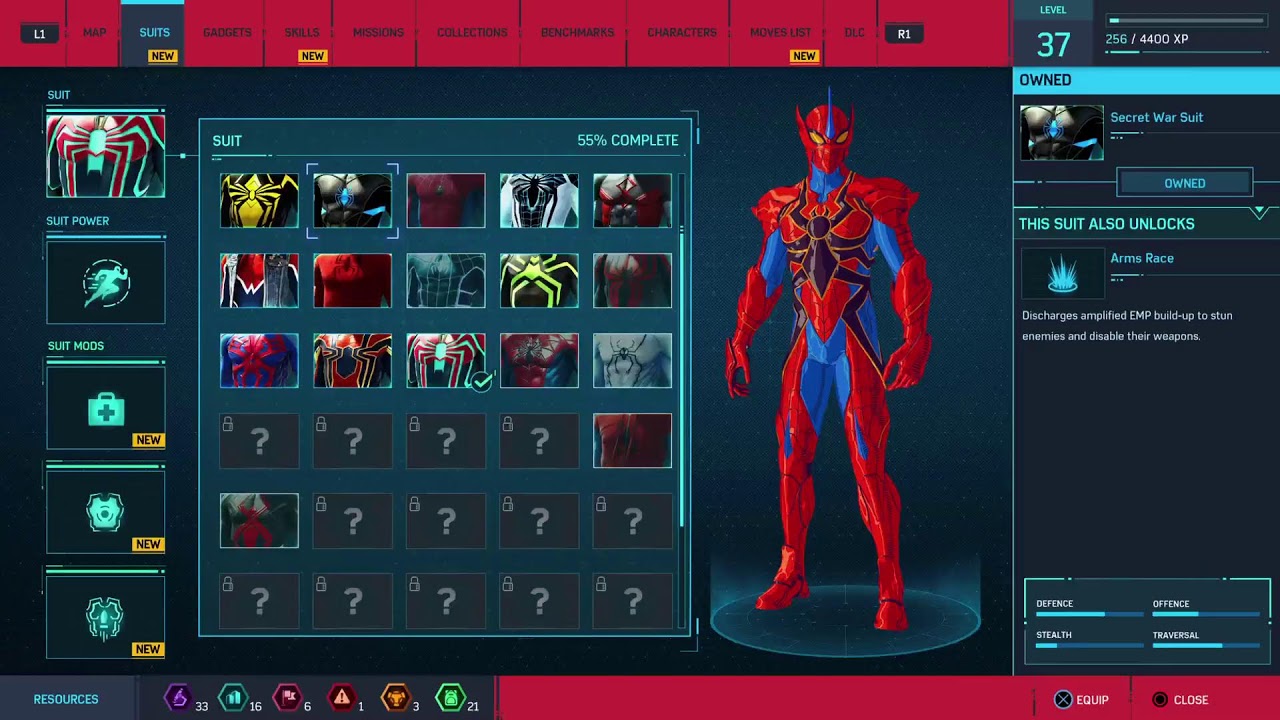
Task: Click the RESOURCES label
Action: (x=66, y=700)
